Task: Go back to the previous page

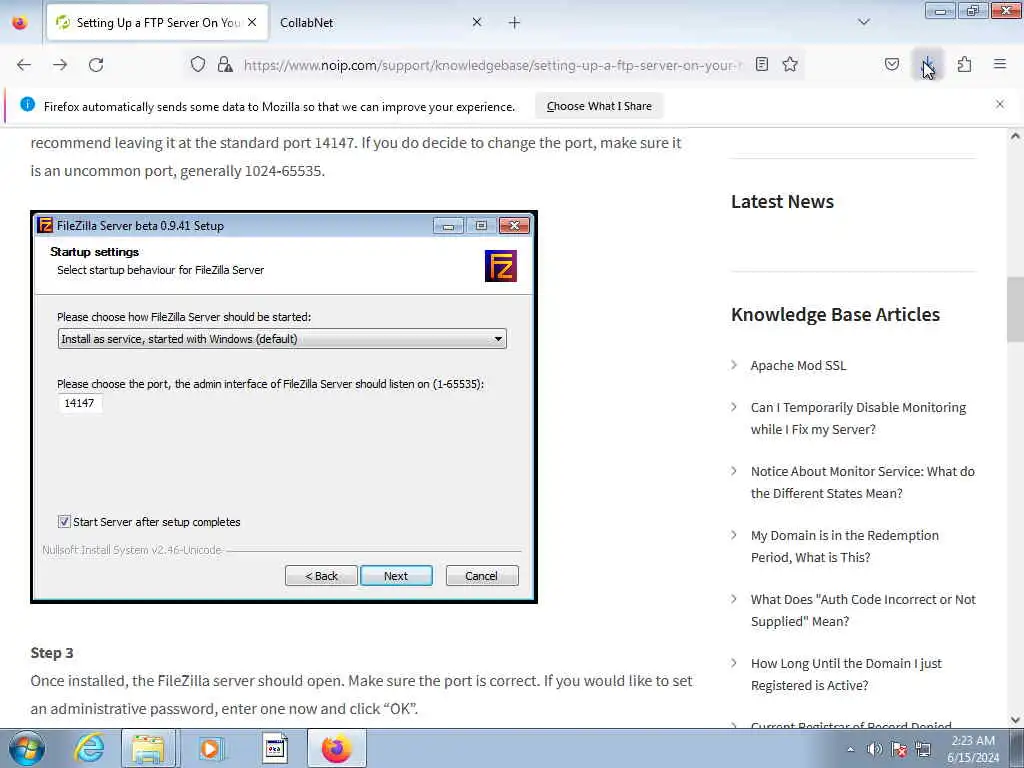Action: [x=24, y=65]
